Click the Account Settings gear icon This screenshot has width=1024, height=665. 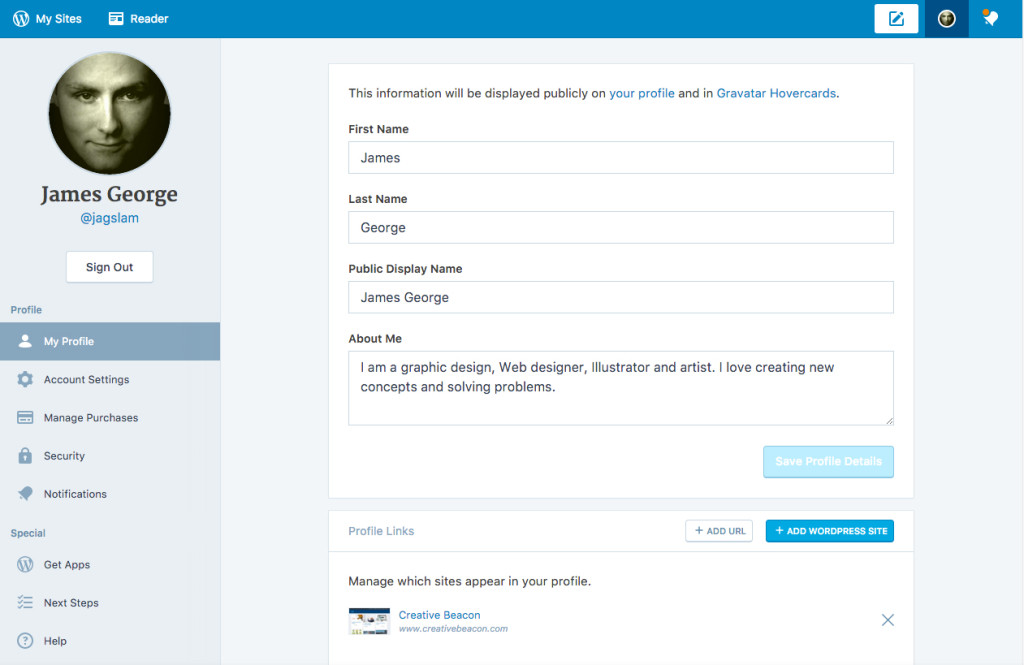25,380
